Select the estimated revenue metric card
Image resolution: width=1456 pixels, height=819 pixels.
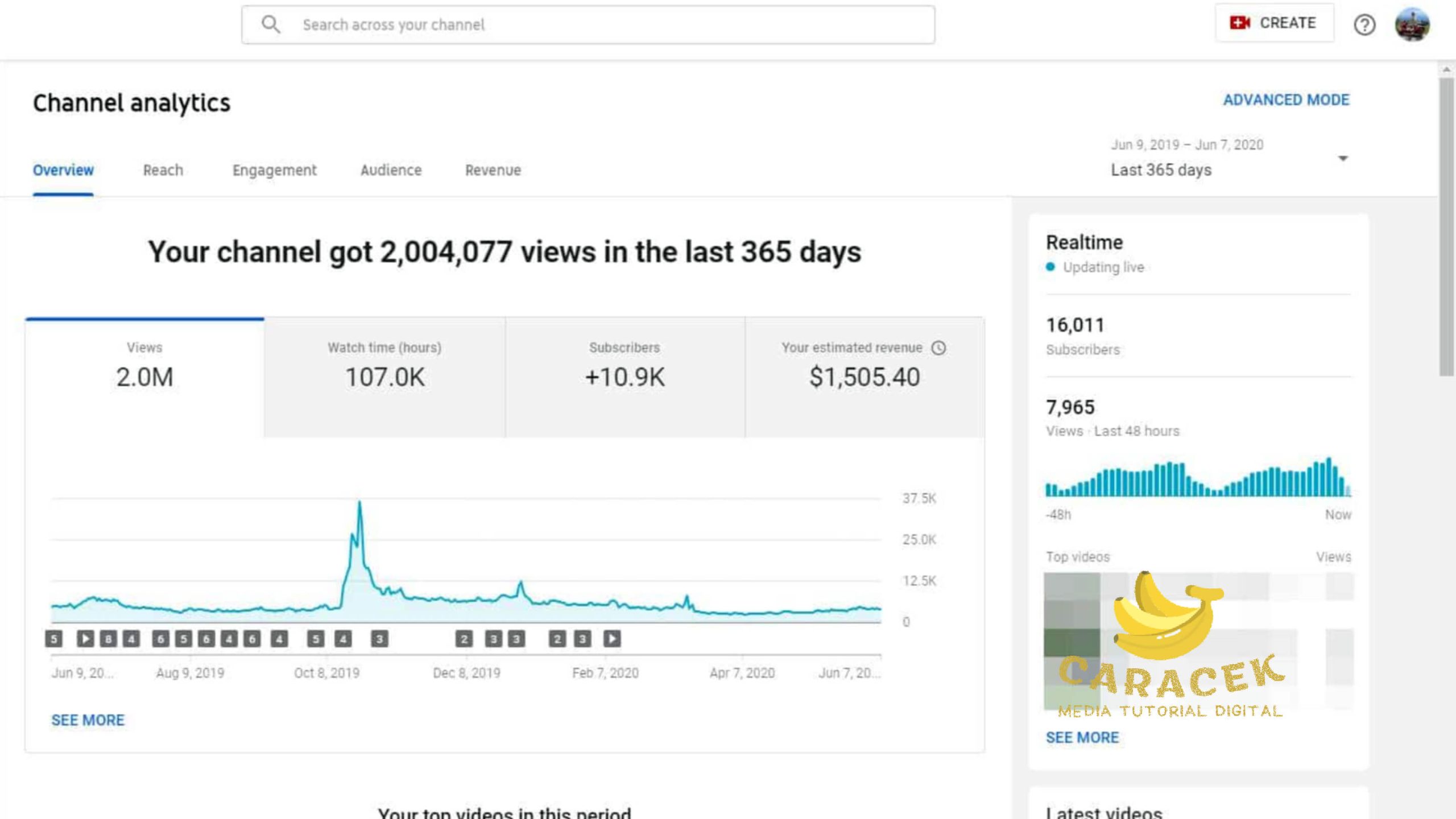(x=864, y=377)
